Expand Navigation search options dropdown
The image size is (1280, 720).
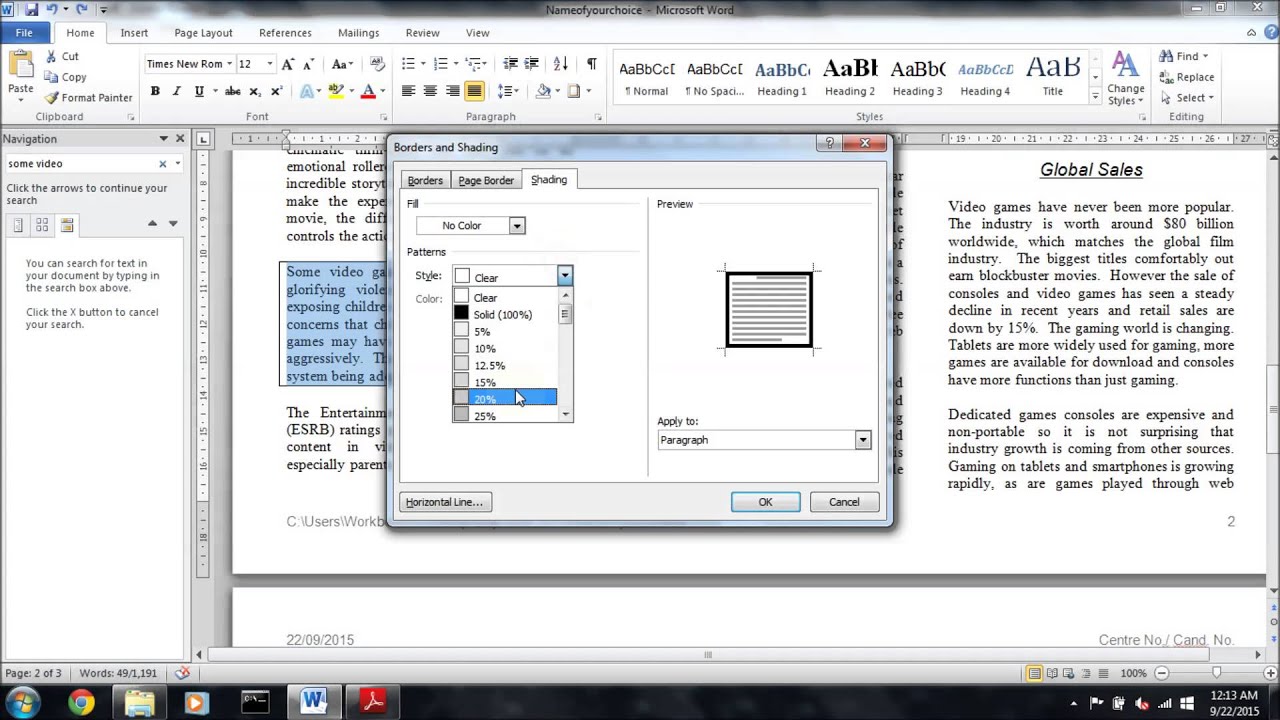[178, 163]
